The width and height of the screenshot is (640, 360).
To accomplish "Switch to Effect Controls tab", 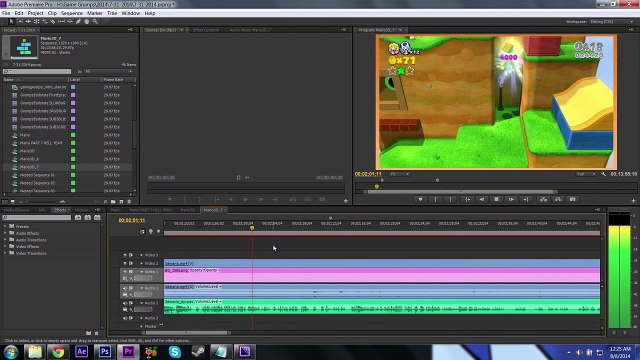I will coord(206,30).
